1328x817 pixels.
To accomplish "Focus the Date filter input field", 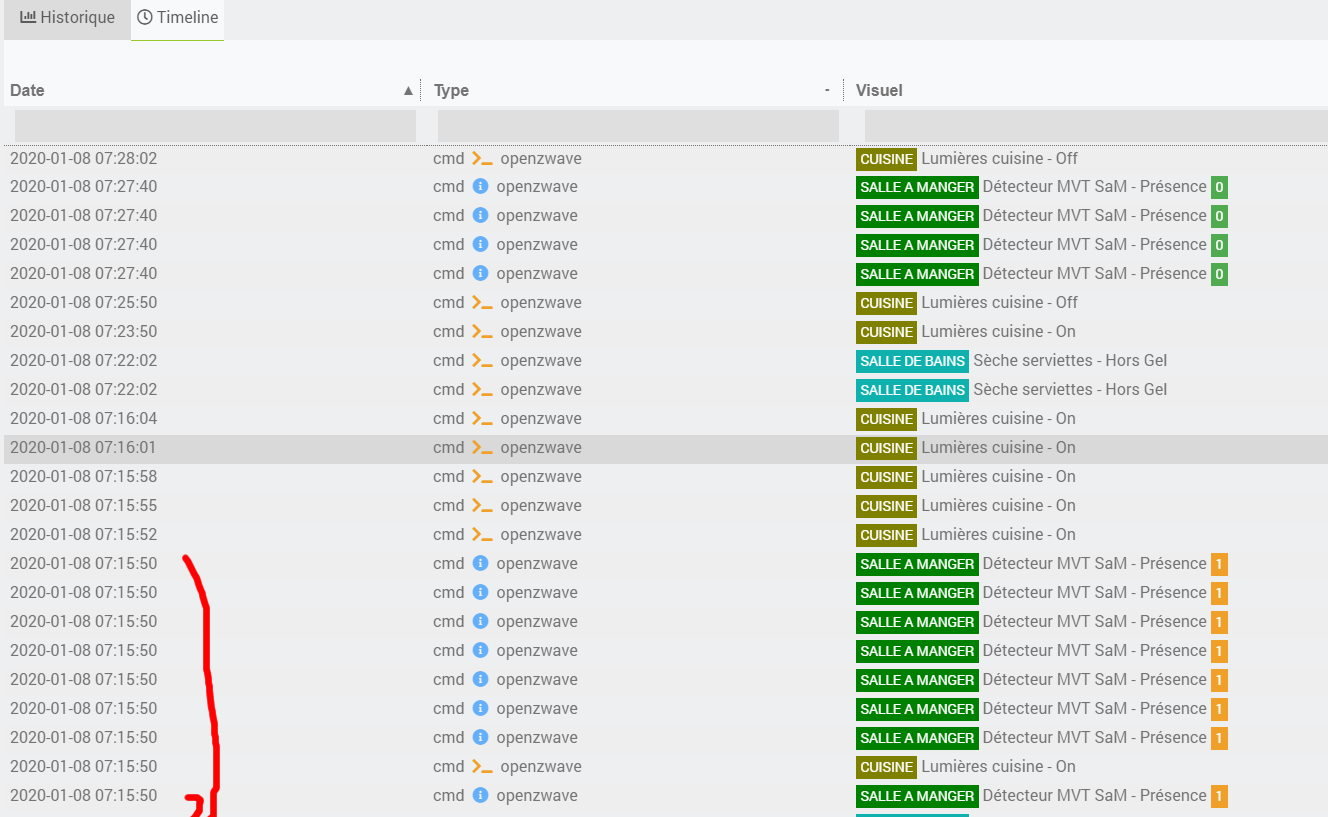I will pos(215,126).
